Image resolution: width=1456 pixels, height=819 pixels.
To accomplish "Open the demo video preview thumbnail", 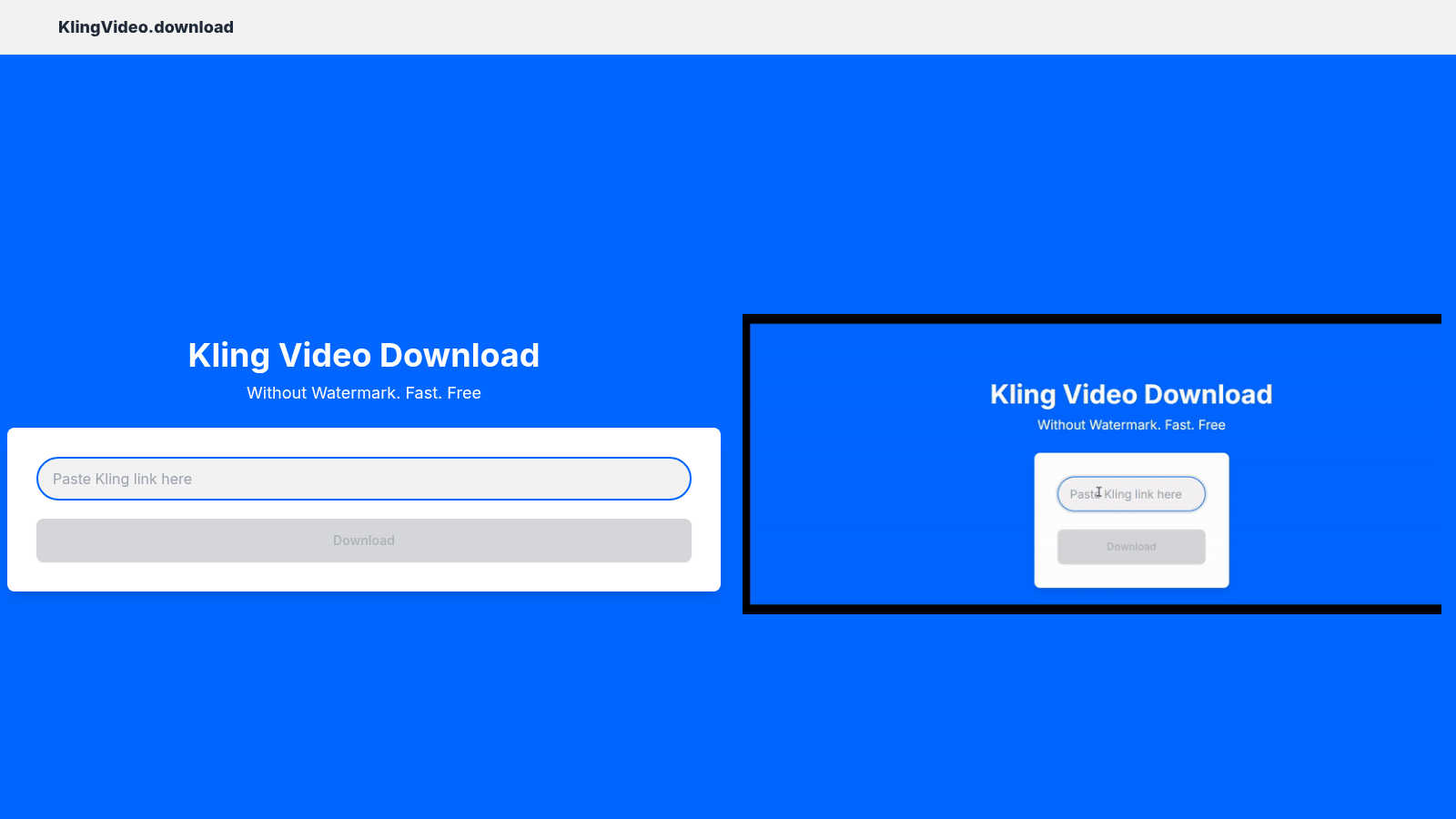I will (1092, 464).
